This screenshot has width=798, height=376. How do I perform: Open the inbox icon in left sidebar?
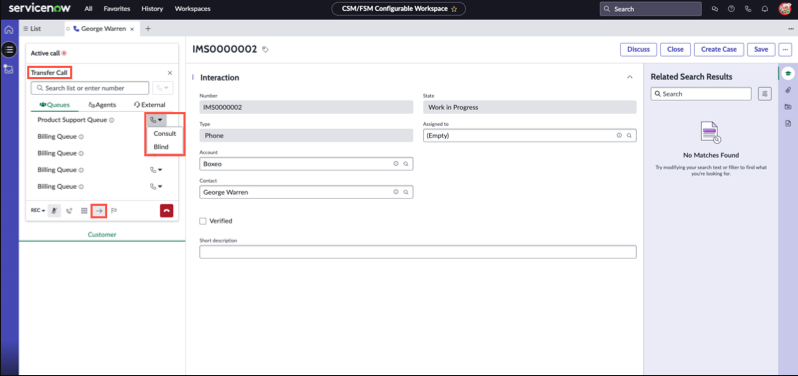point(9,69)
